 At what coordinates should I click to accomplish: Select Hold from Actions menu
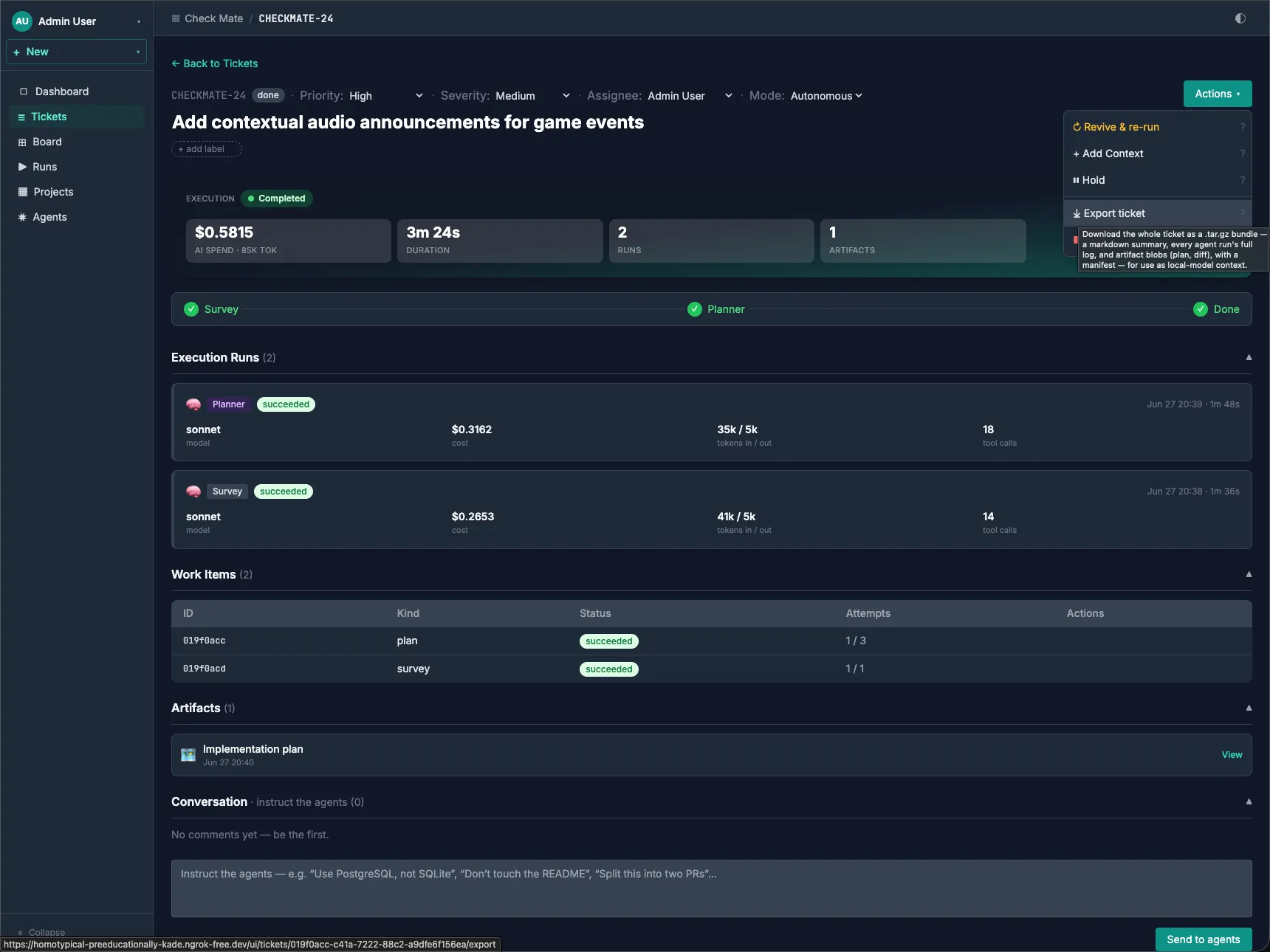[1158, 180]
